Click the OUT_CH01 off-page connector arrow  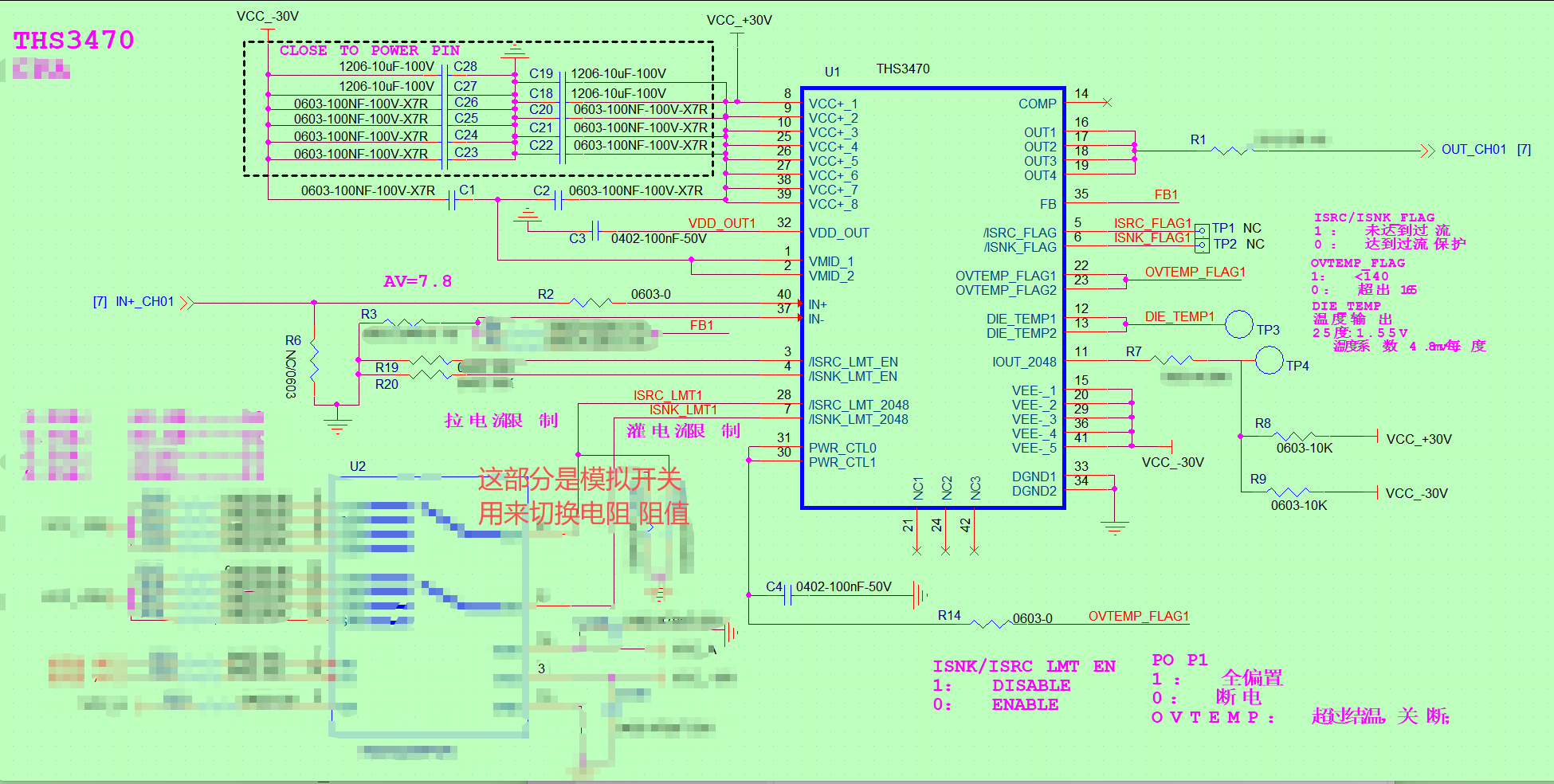[1428, 150]
